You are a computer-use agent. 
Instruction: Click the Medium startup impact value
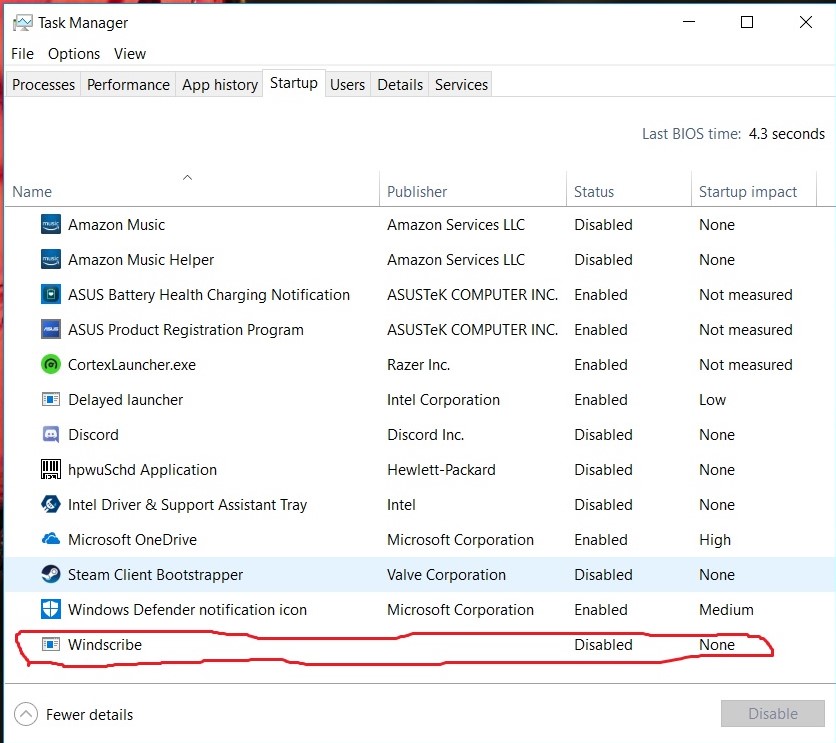tap(726, 609)
